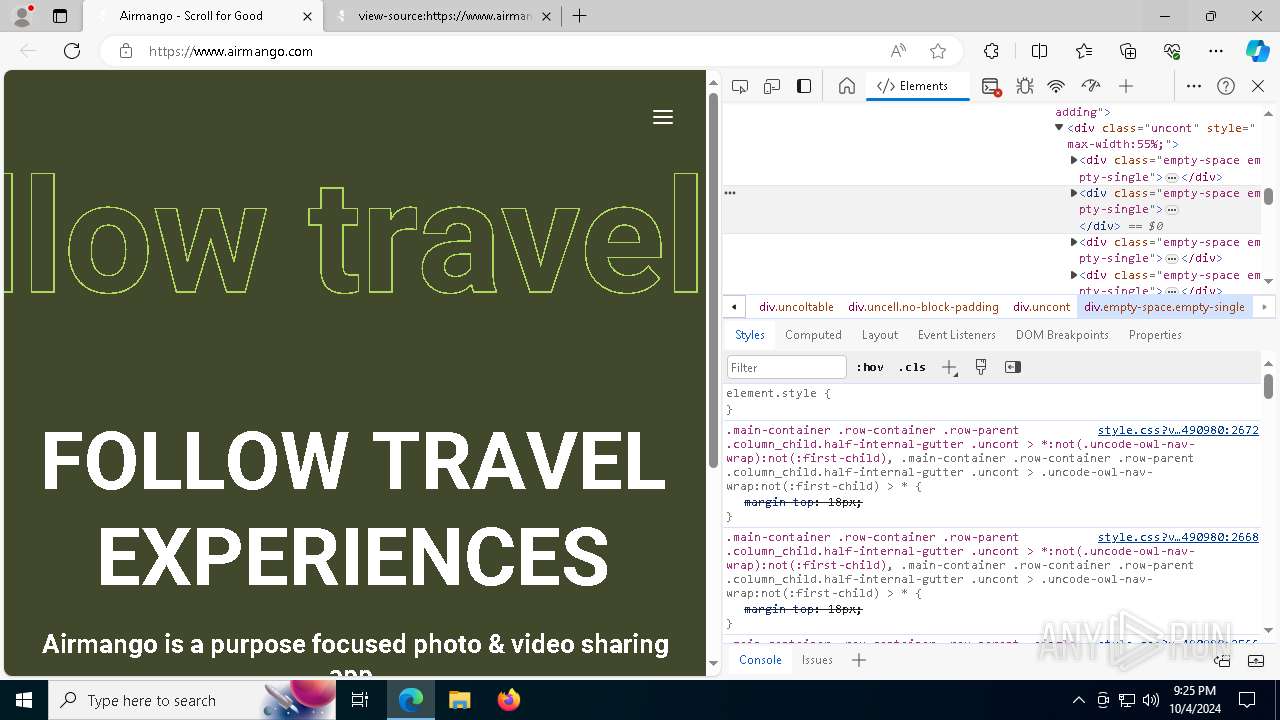
Task: Open the DOM Breakpoints tab
Action: coord(1062,335)
